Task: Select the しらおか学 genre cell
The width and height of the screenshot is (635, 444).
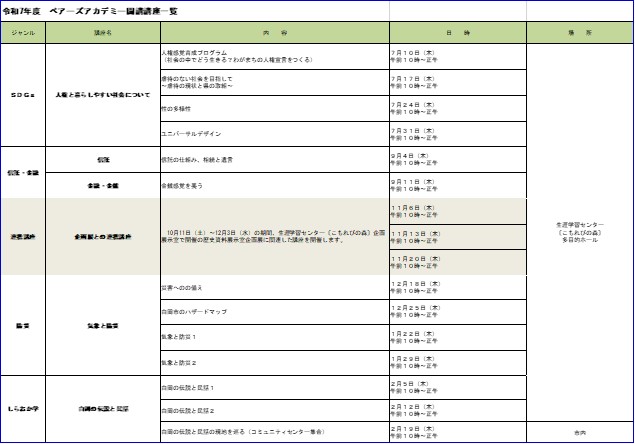Action: point(23,409)
